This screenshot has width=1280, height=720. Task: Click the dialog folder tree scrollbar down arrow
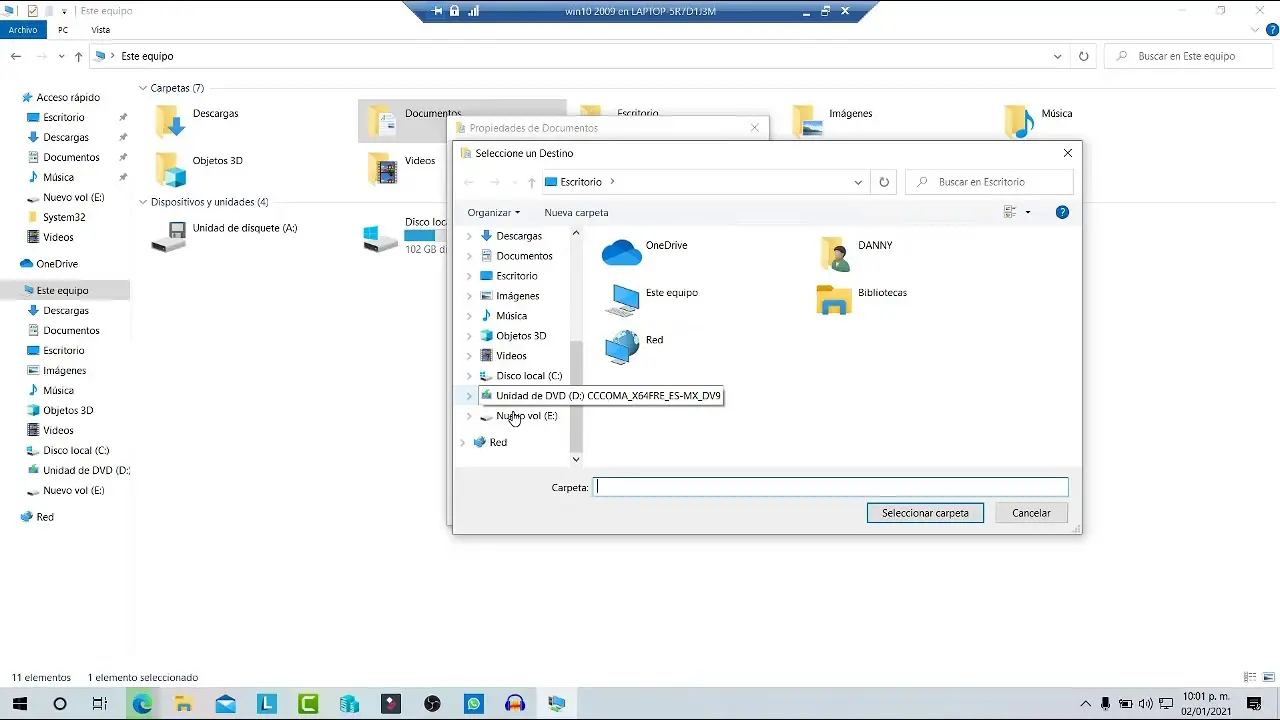pyautogui.click(x=575, y=459)
